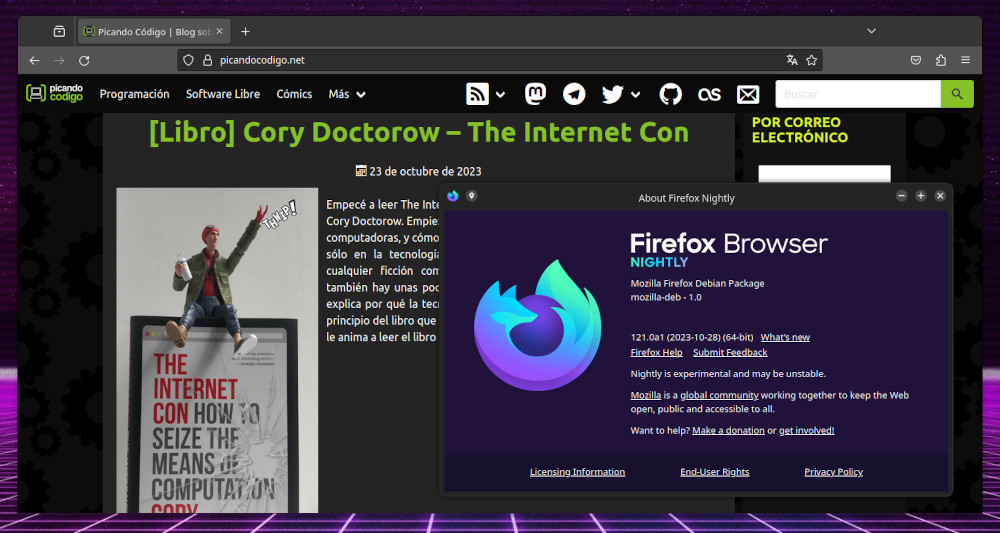Open the Programación menu item
Image resolution: width=1000 pixels, height=533 pixels.
point(135,94)
